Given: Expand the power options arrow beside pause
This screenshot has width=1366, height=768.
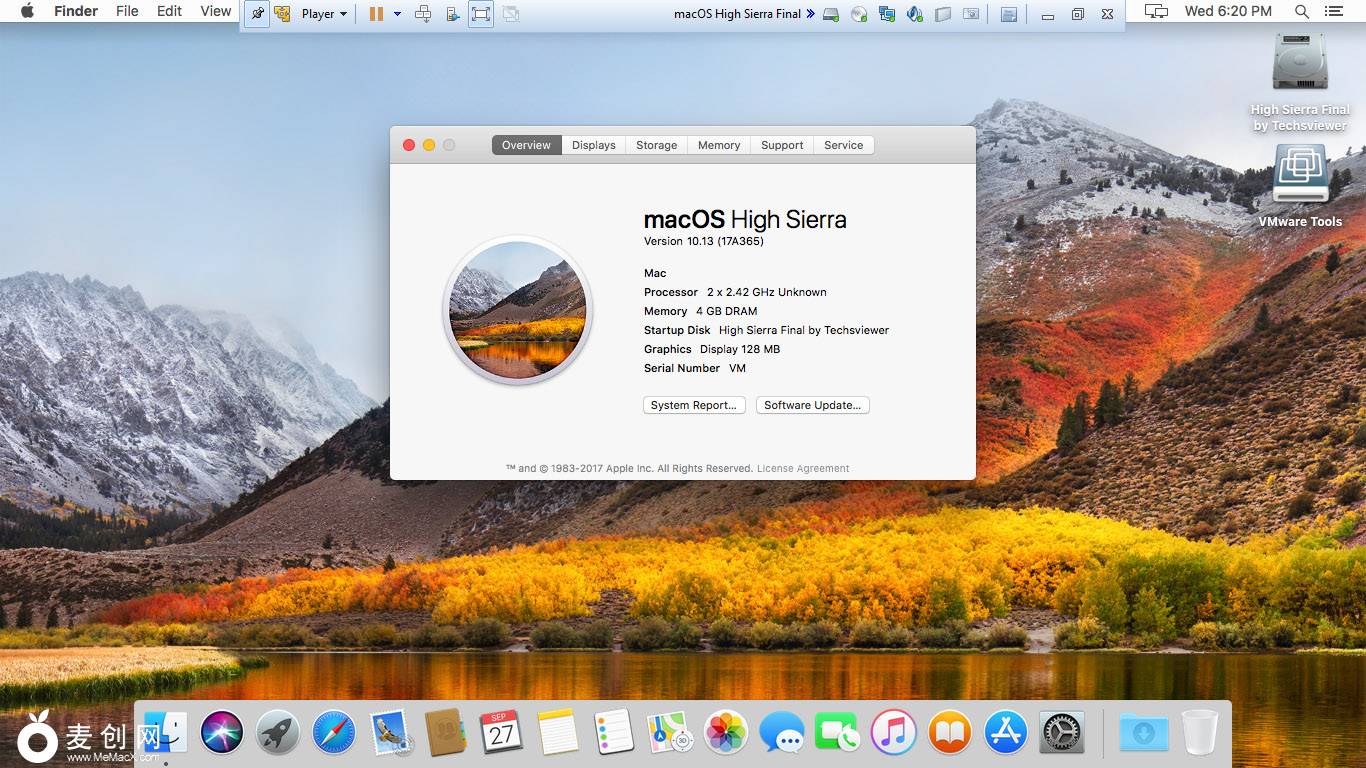Looking at the screenshot, I should tap(397, 14).
